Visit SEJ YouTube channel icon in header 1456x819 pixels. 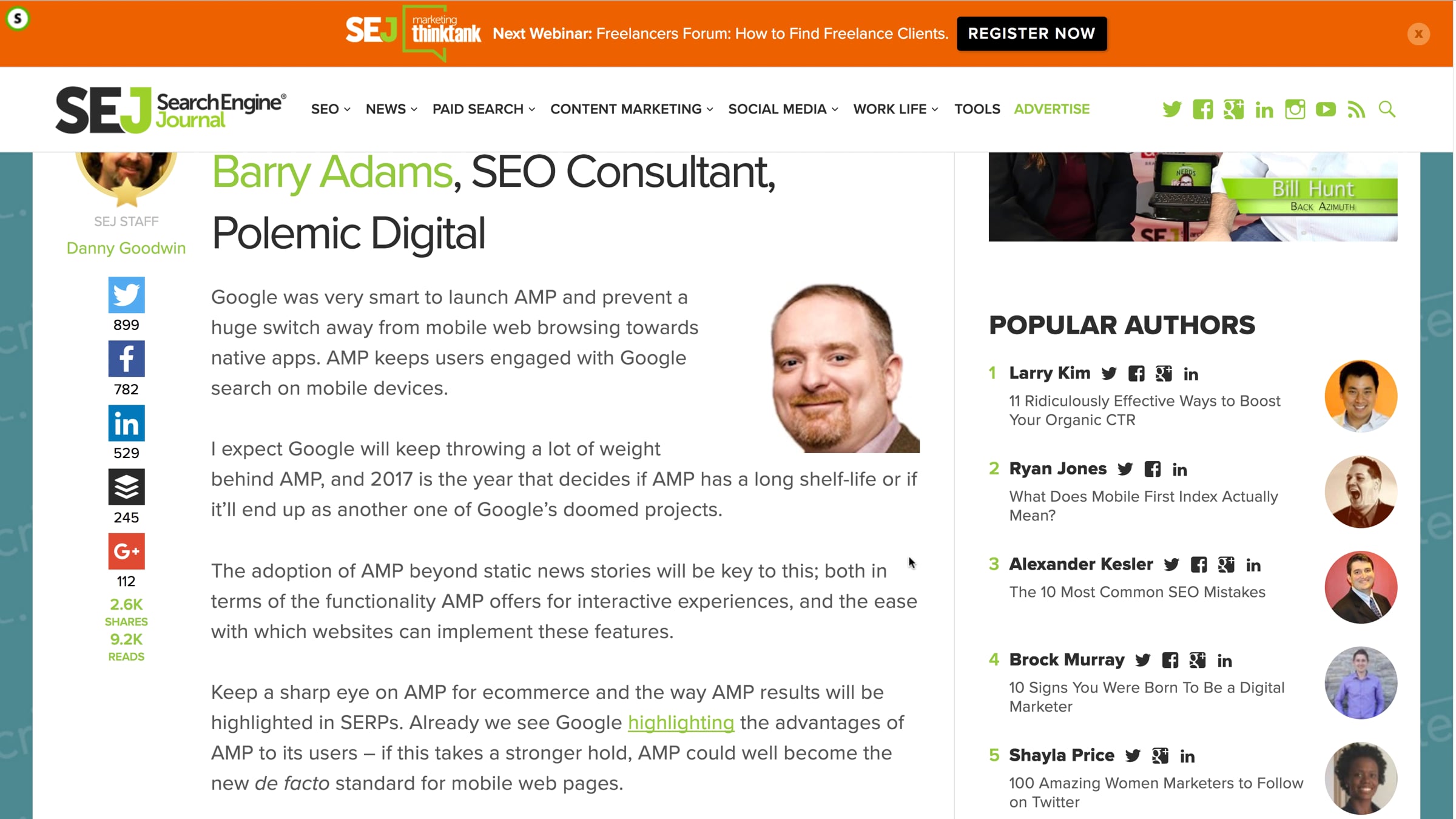pyautogui.click(x=1326, y=109)
